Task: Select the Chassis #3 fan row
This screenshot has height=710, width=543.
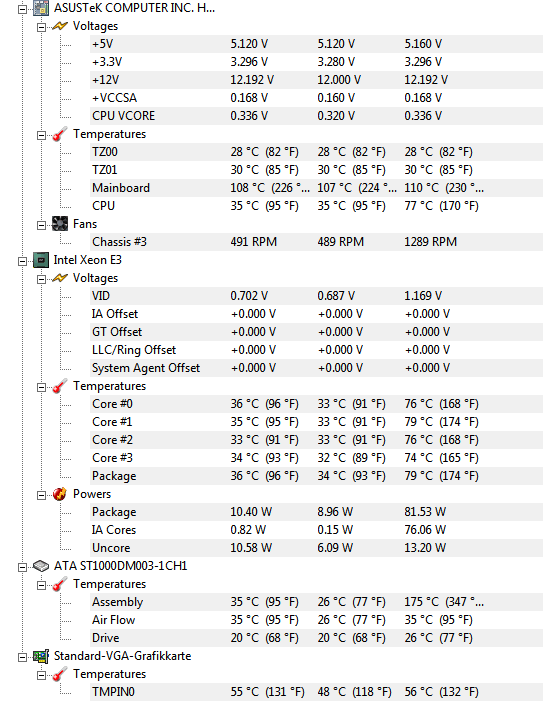Action: pos(316,242)
